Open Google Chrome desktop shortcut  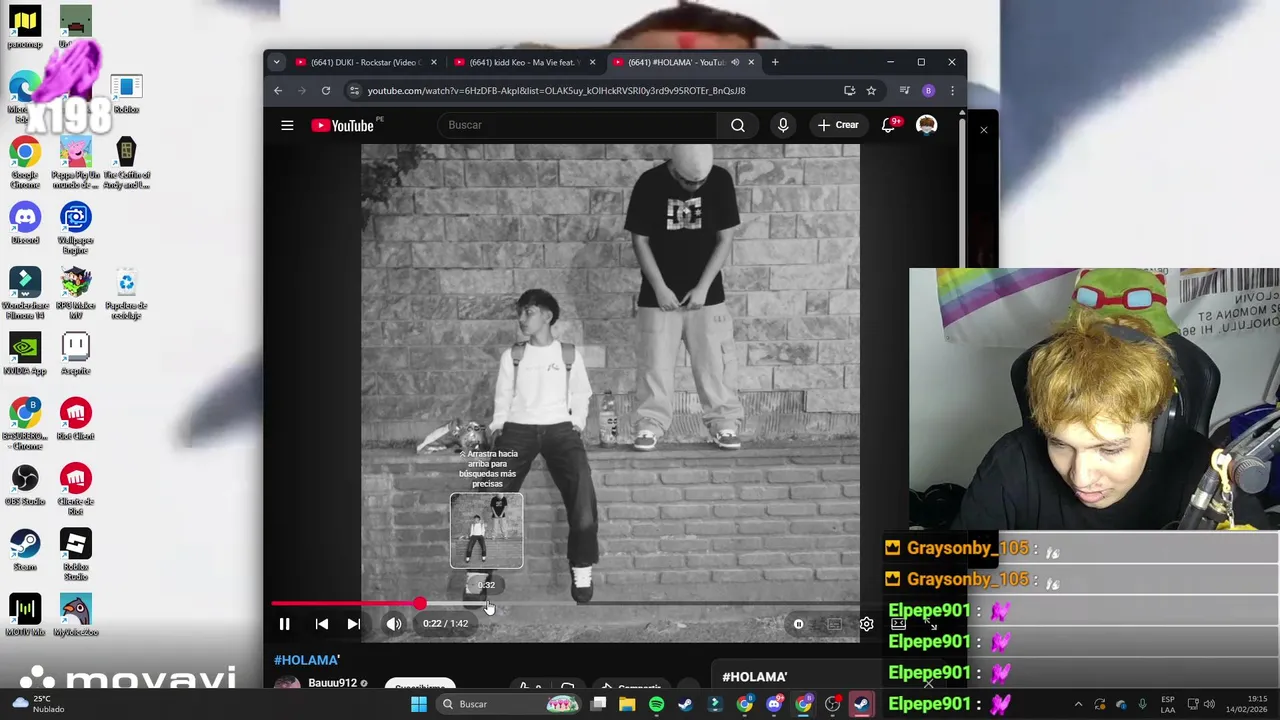[25, 163]
